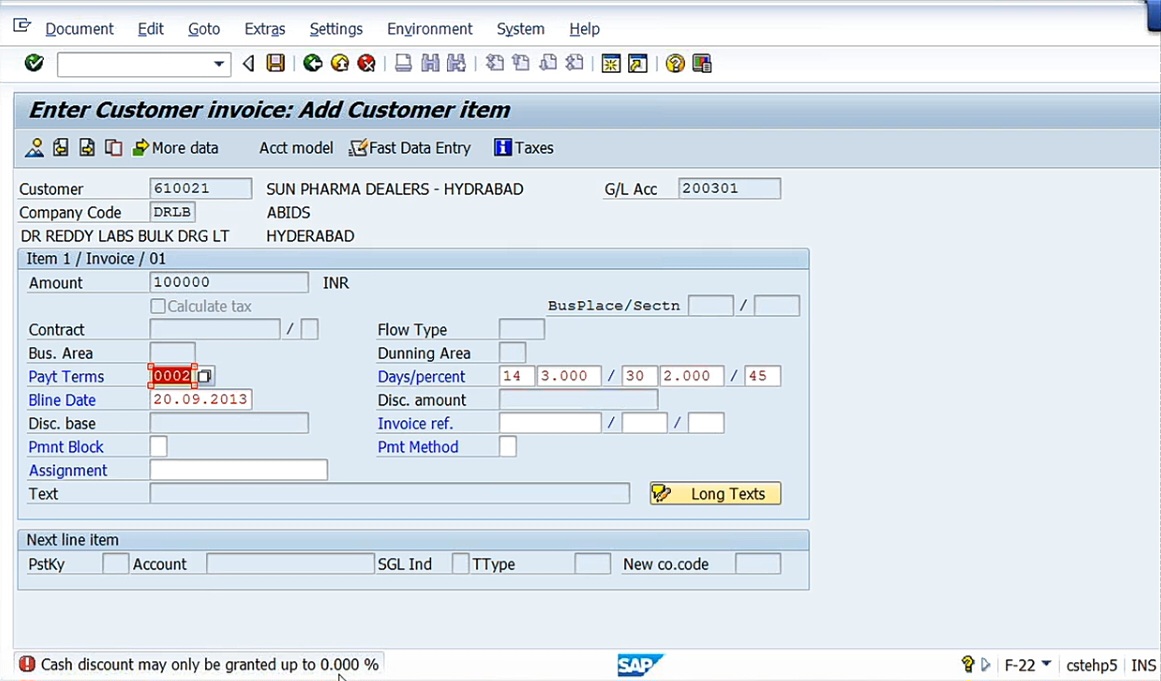Click the Dunning Area input field

coord(512,353)
